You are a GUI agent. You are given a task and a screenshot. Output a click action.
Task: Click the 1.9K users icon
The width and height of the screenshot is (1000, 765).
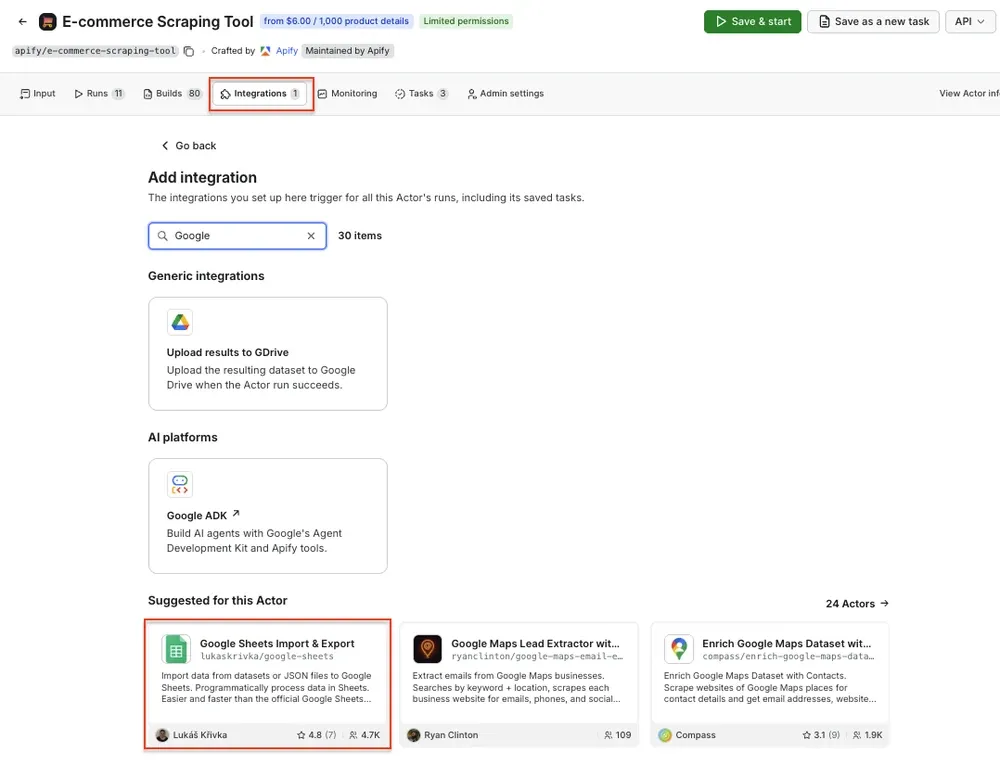pos(857,735)
